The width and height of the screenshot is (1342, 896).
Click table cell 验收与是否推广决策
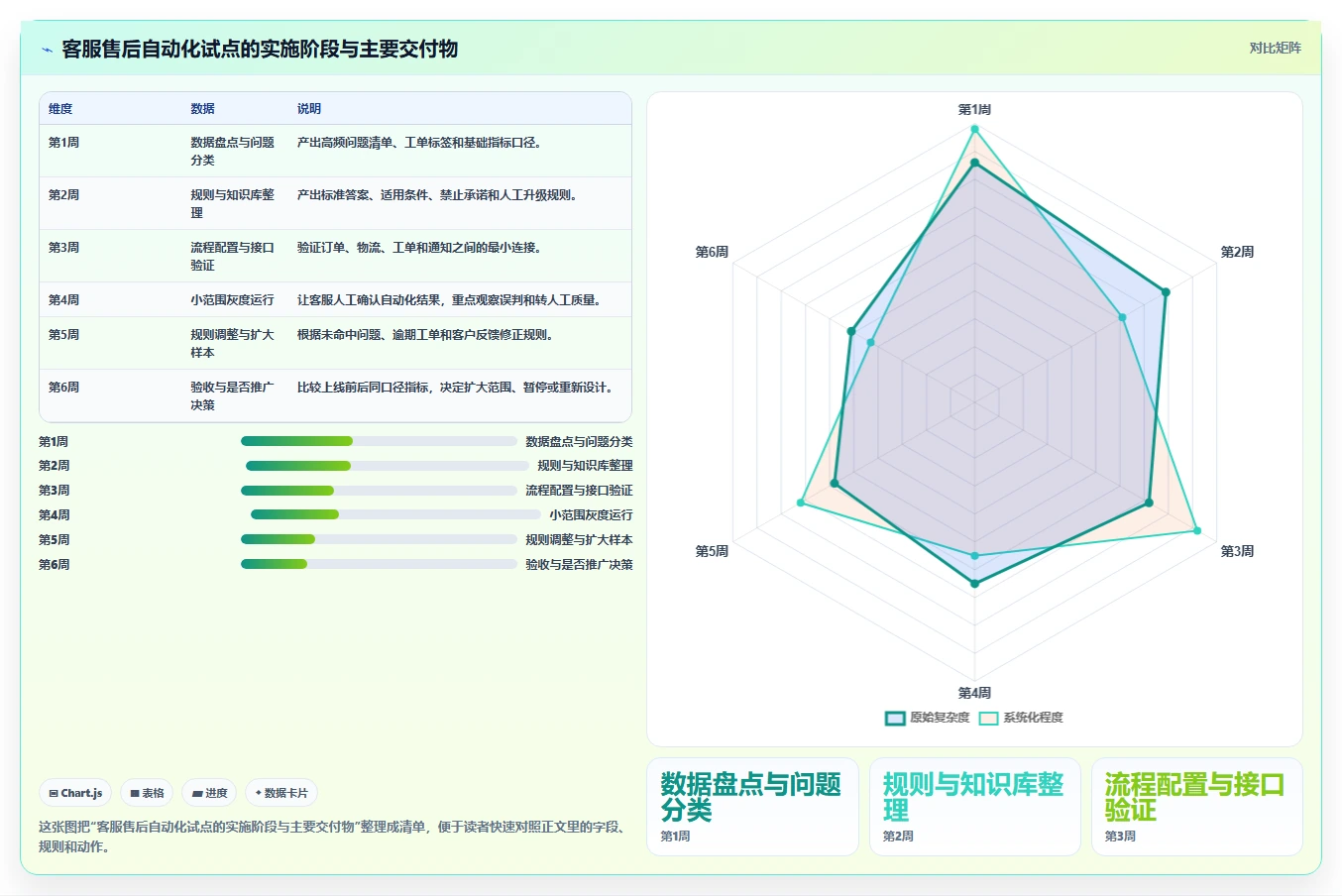[233, 395]
